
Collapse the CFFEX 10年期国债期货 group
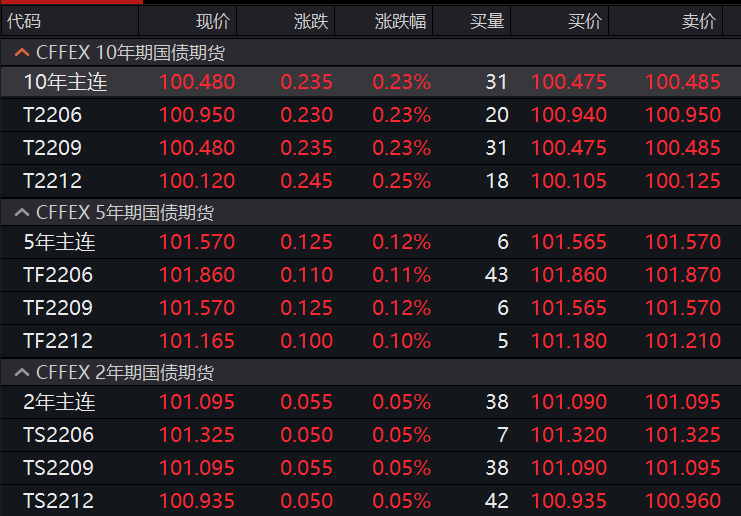point(22,53)
